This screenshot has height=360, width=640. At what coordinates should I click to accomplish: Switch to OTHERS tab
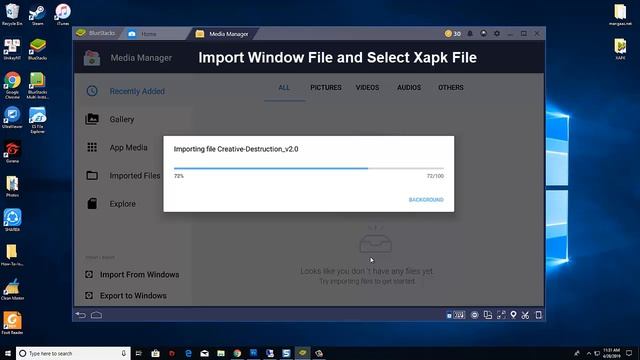pyautogui.click(x=451, y=88)
